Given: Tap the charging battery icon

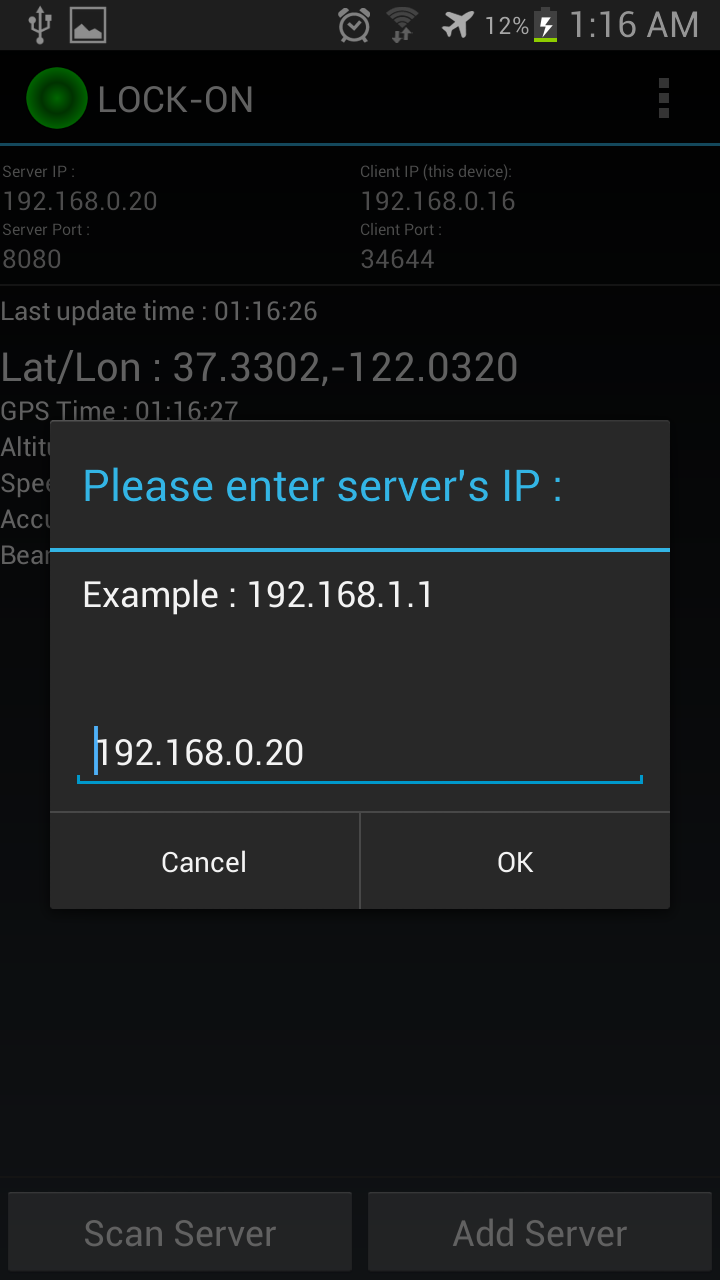Looking at the screenshot, I should coord(545,25).
